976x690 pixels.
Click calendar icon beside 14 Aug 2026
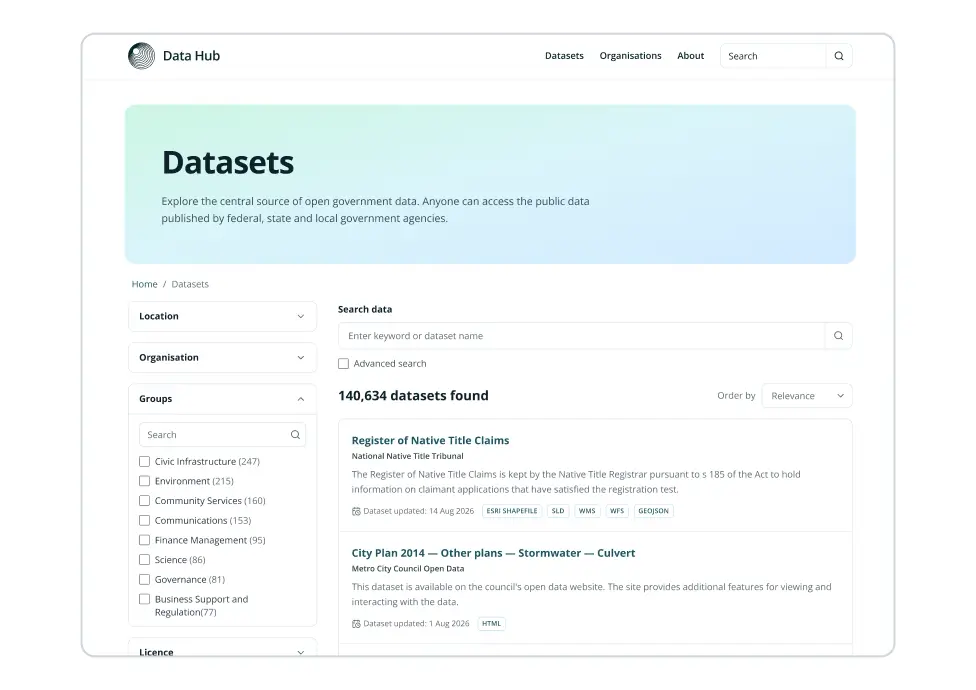(356, 511)
